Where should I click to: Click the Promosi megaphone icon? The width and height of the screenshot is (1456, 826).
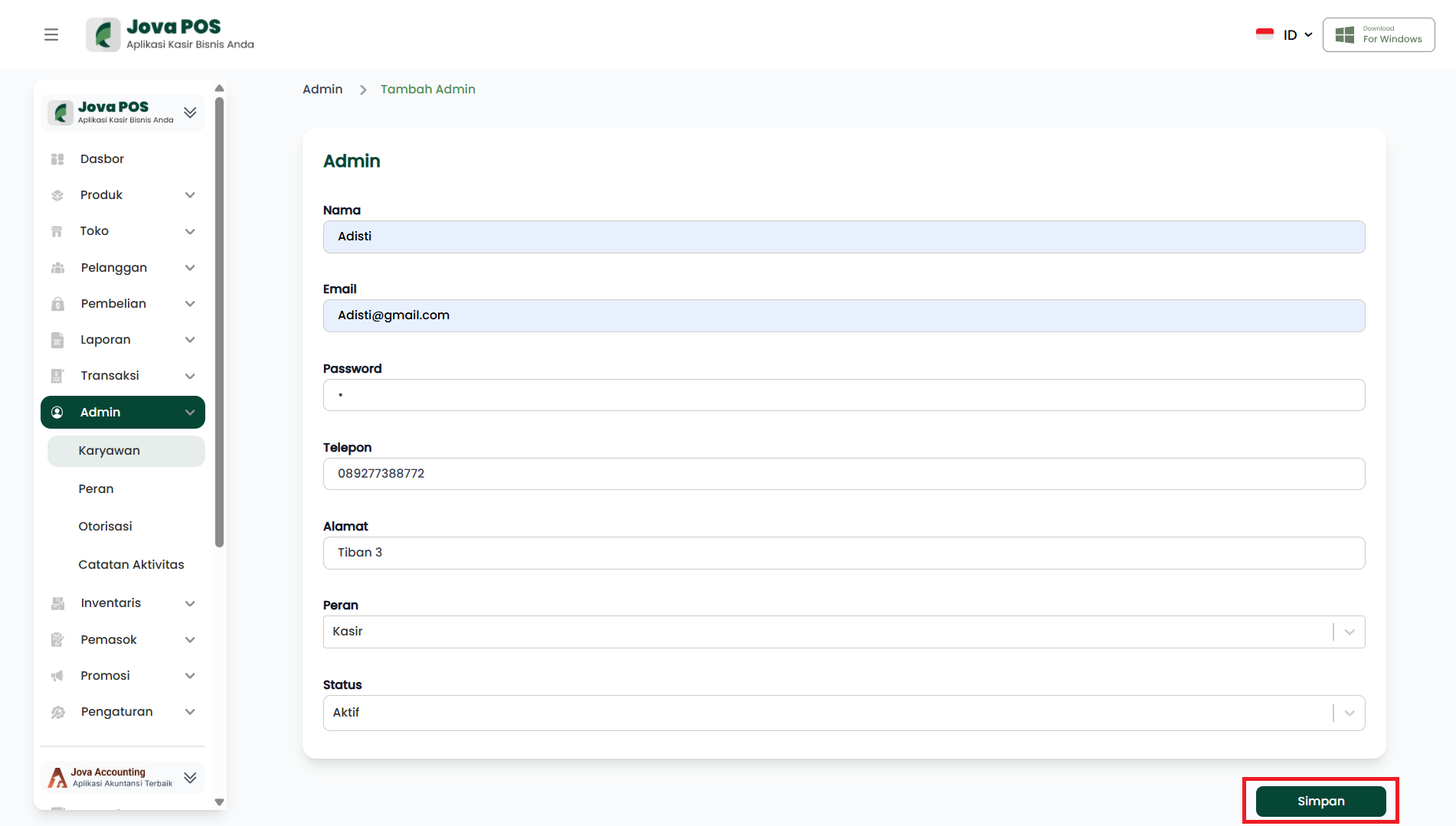(57, 676)
